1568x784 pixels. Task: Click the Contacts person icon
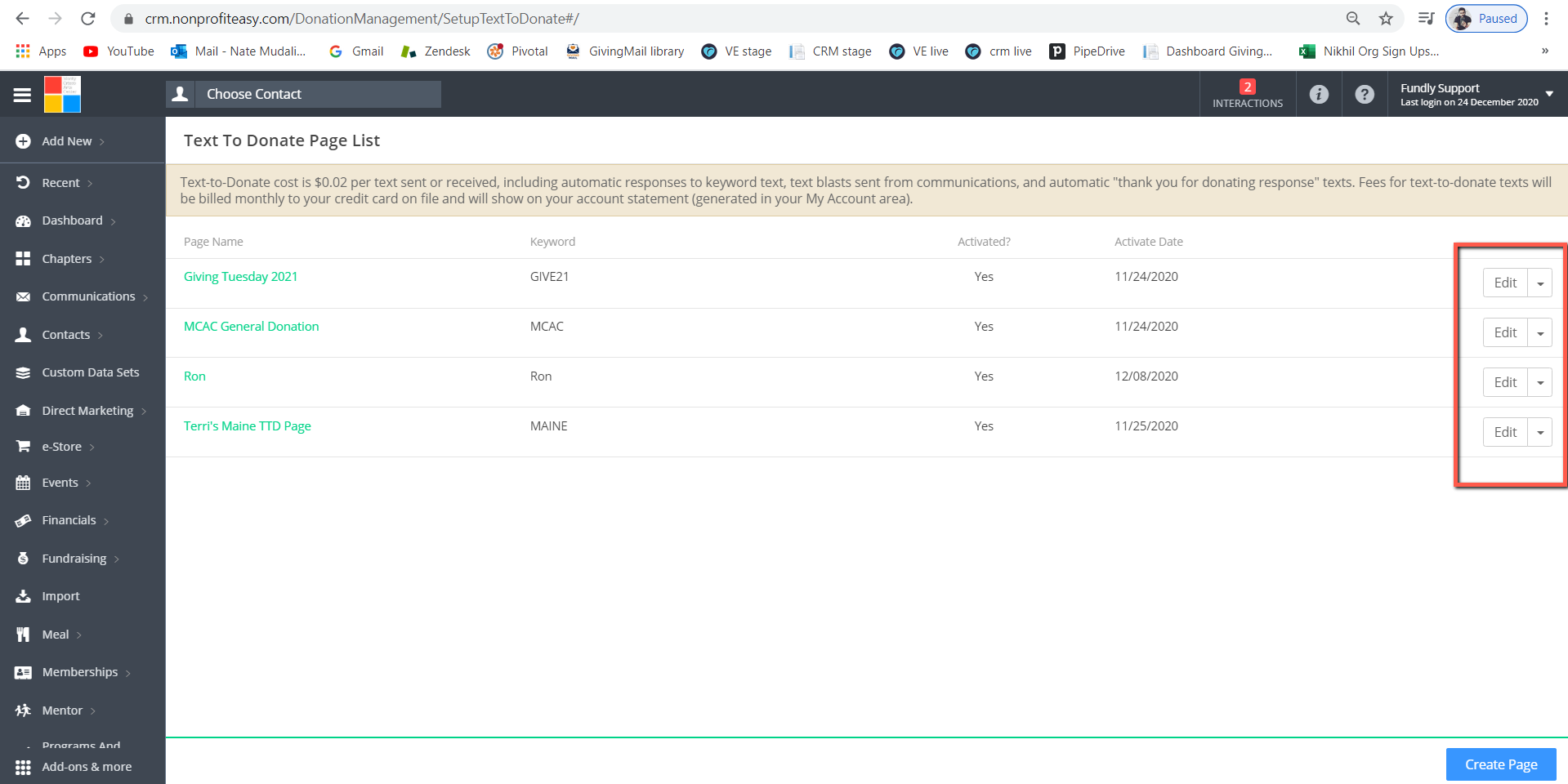[23, 335]
